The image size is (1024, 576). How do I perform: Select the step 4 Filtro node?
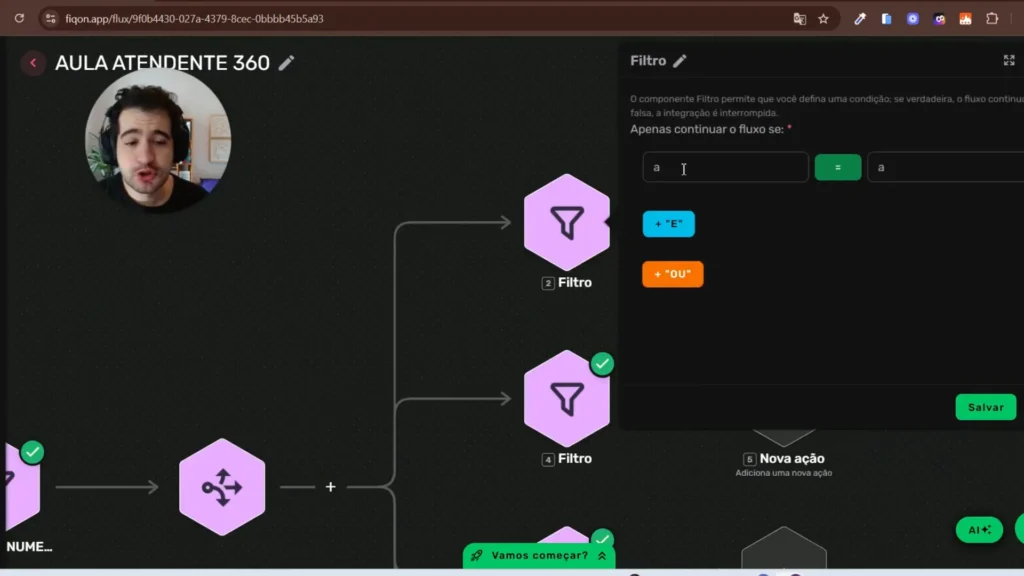pos(567,398)
